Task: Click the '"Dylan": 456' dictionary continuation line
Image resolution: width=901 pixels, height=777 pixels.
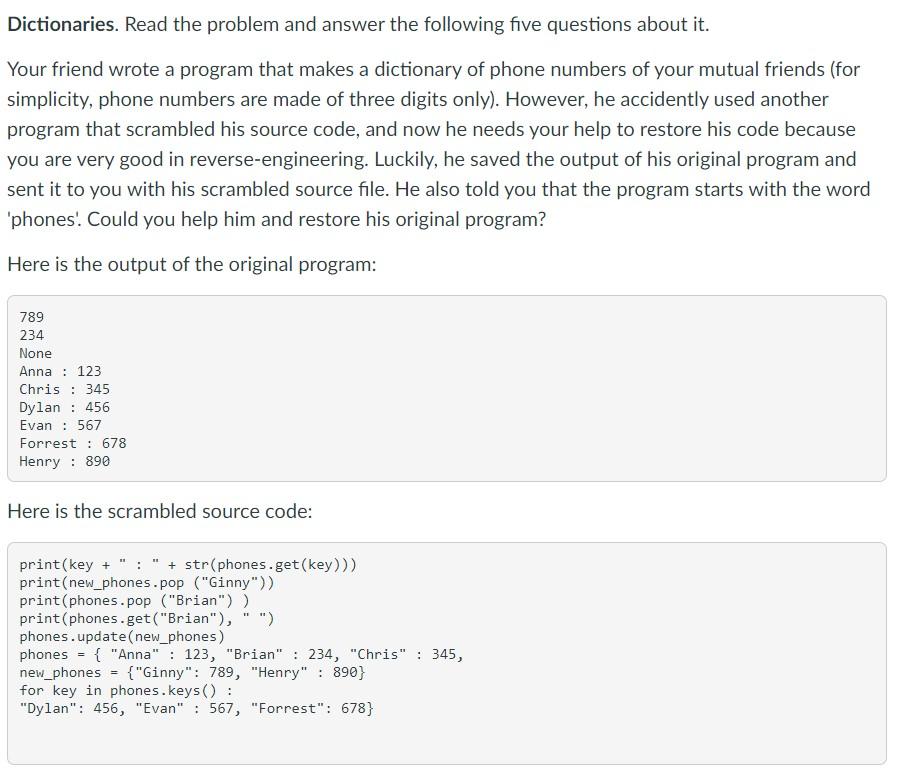Action: 196,709
